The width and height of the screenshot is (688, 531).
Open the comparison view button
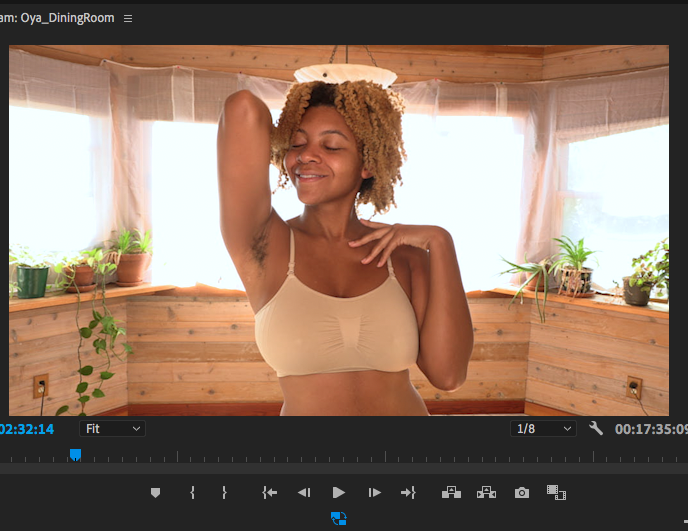tap(556, 492)
